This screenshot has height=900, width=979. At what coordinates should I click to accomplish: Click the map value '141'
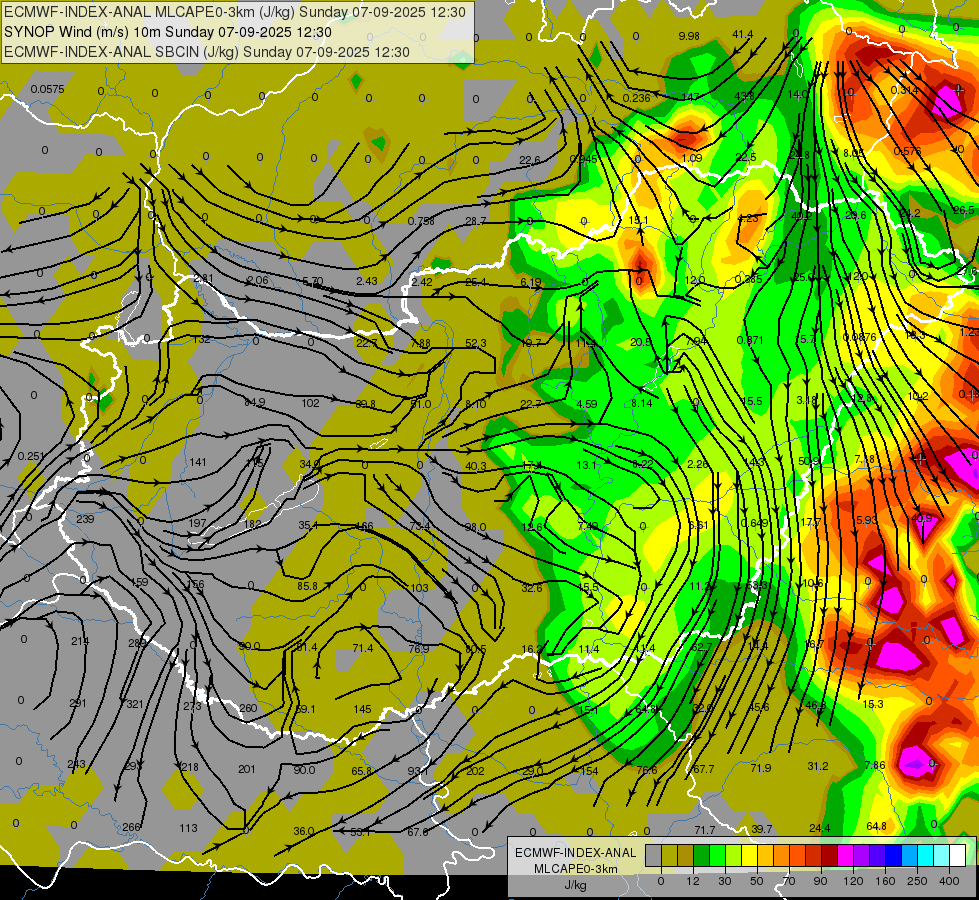click(x=198, y=462)
